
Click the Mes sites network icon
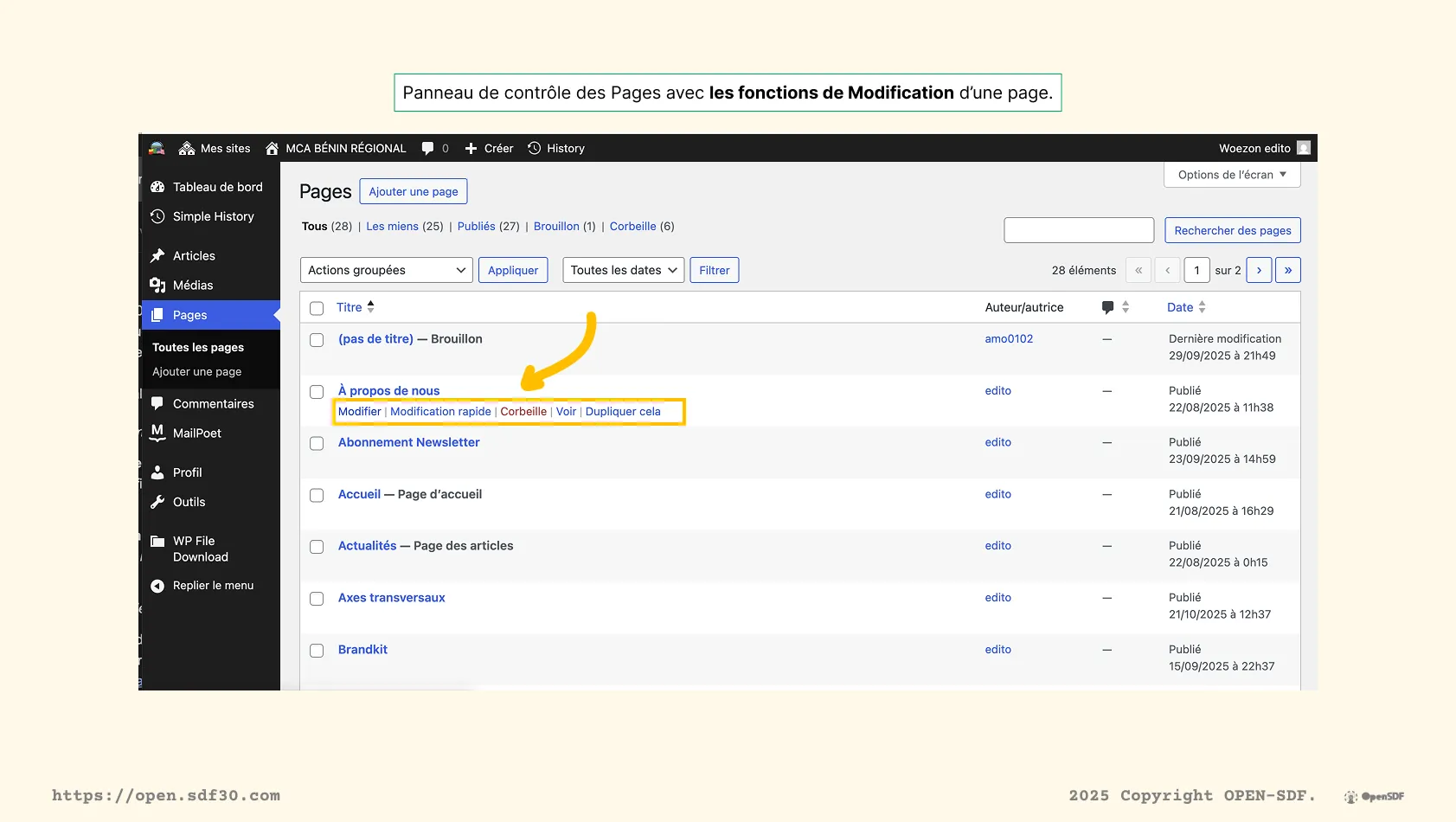(x=186, y=148)
